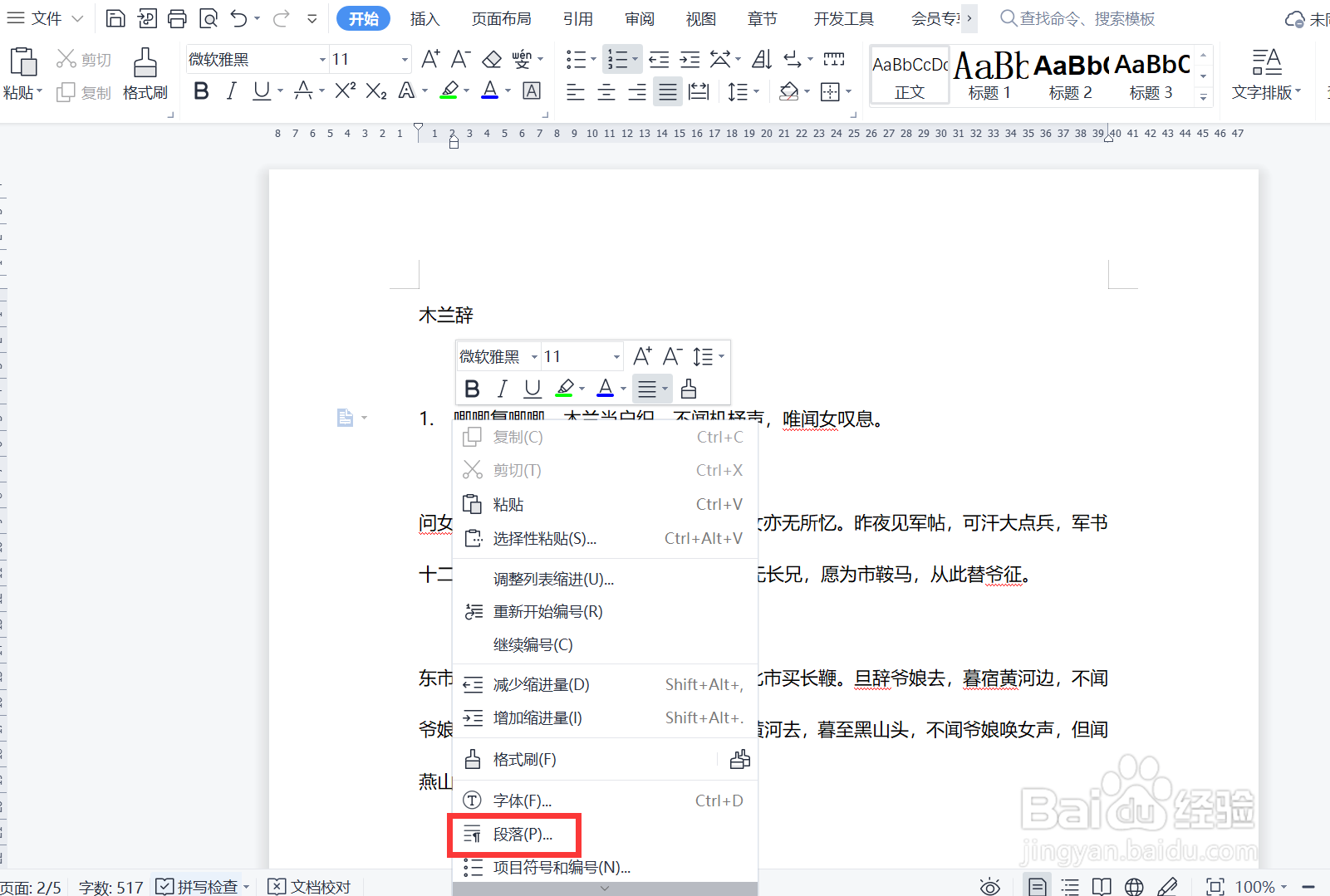Open the font name dropdown in ribbon

pos(322,59)
